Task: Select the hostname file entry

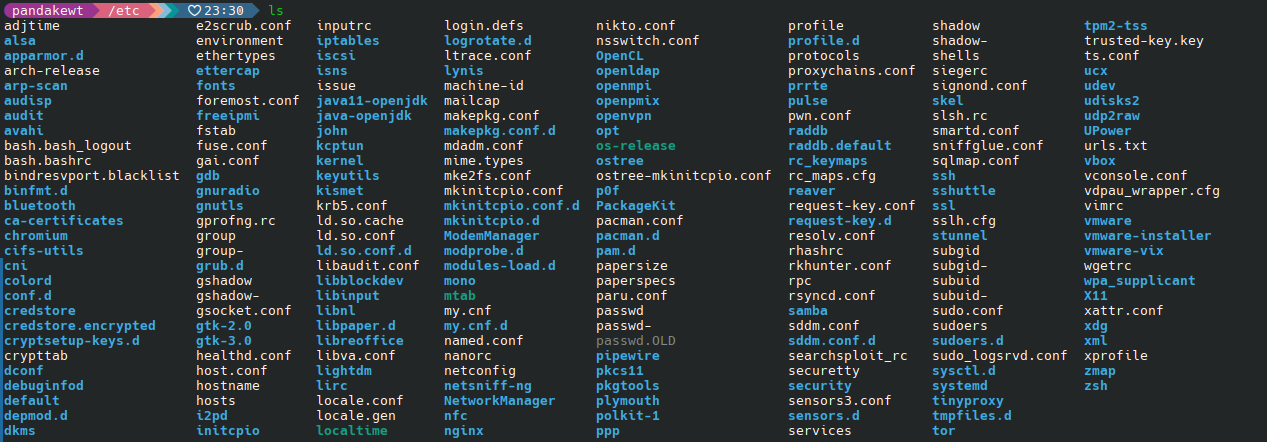Action: coord(228,386)
